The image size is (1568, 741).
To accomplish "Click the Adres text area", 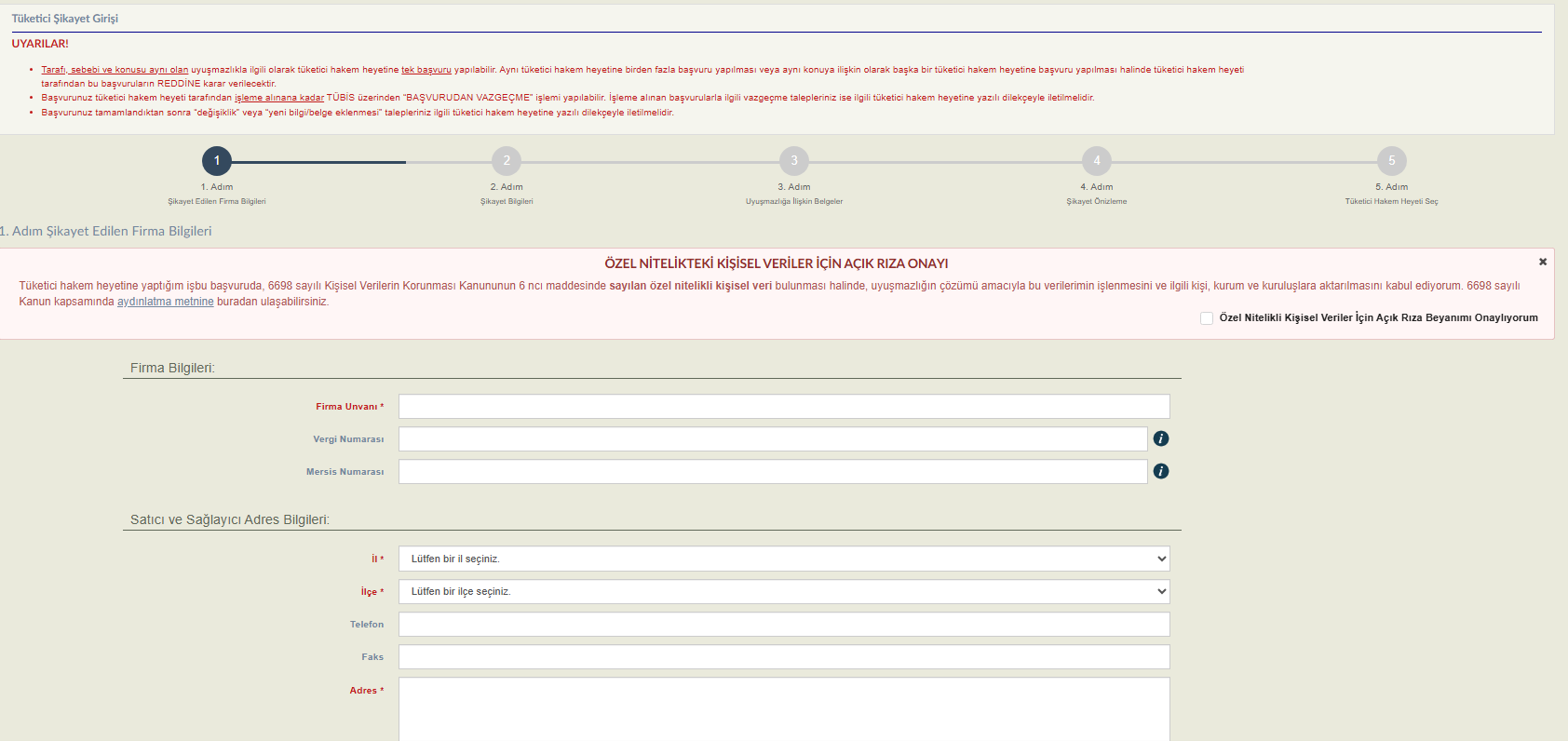I will pyautogui.click(x=784, y=709).
